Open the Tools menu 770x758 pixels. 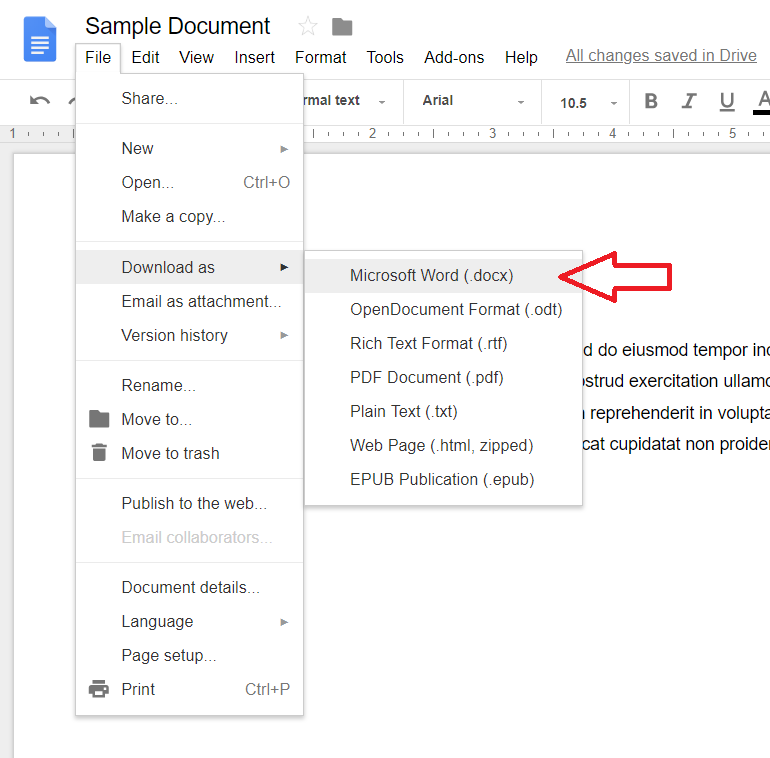coord(385,57)
